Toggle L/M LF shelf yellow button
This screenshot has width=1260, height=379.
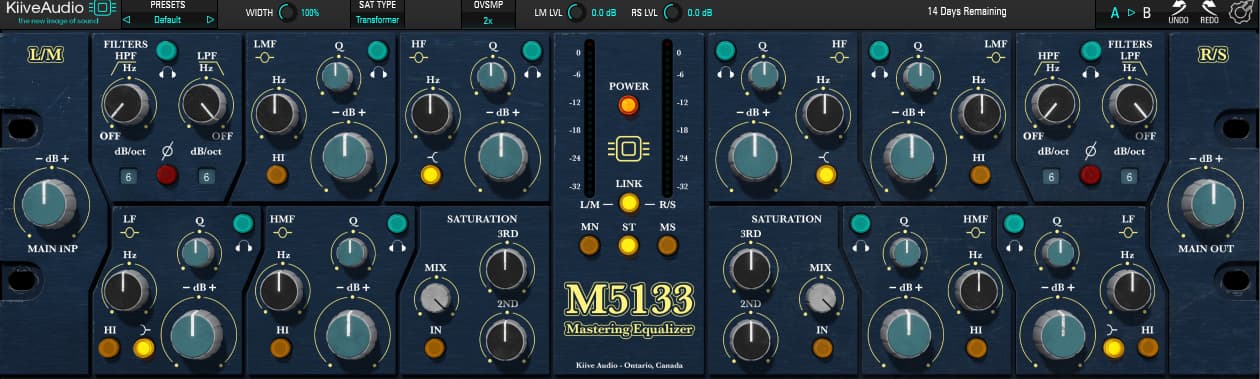coord(145,348)
